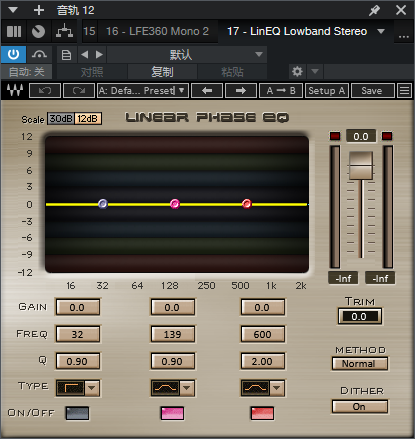
Task: Select the 17 - LinEQ Lowband Stereo tab
Action: (x=297, y=31)
